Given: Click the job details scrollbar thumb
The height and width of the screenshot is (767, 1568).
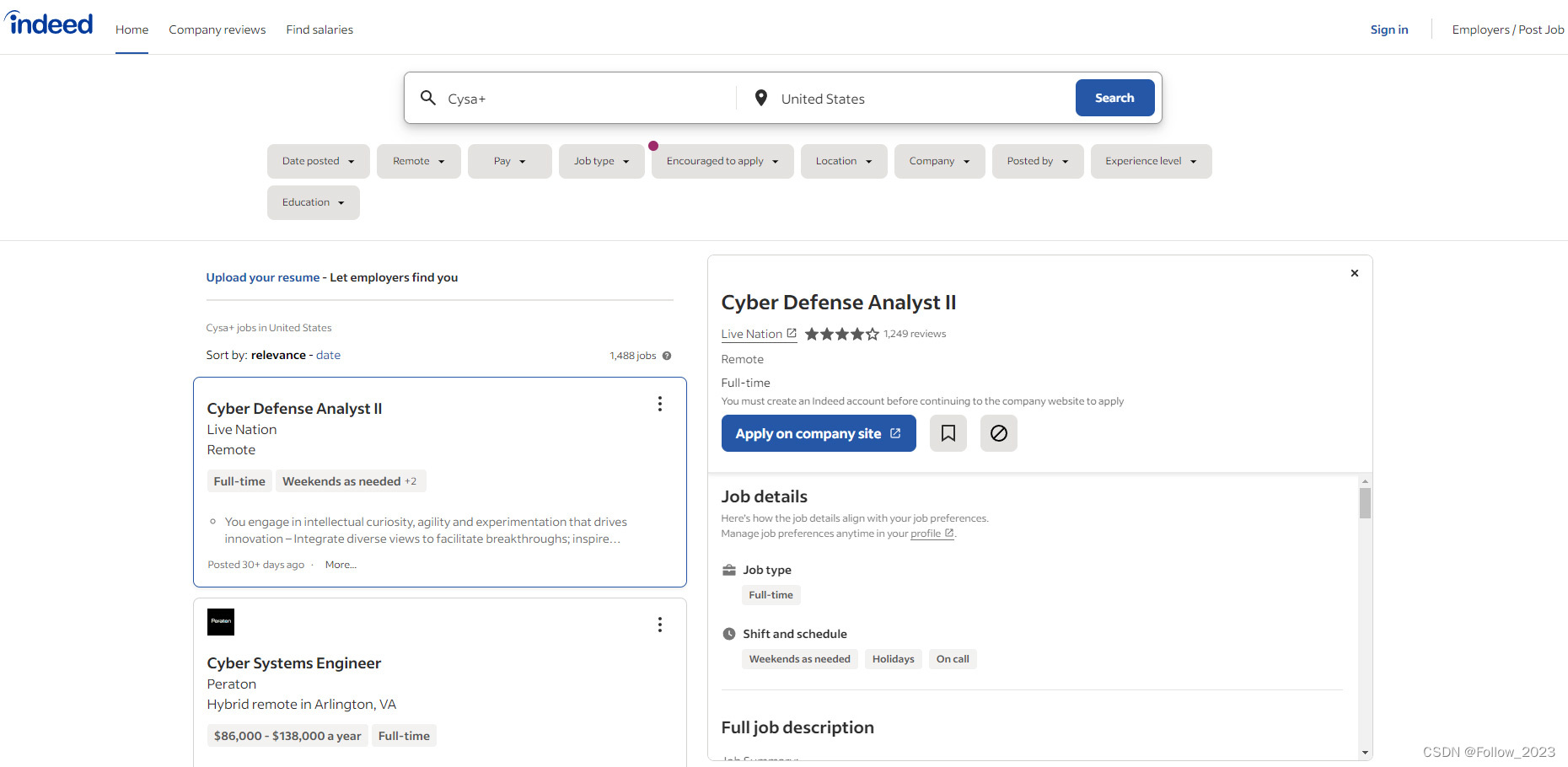Looking at the screenshot, I should click(x=1365, y=503).
